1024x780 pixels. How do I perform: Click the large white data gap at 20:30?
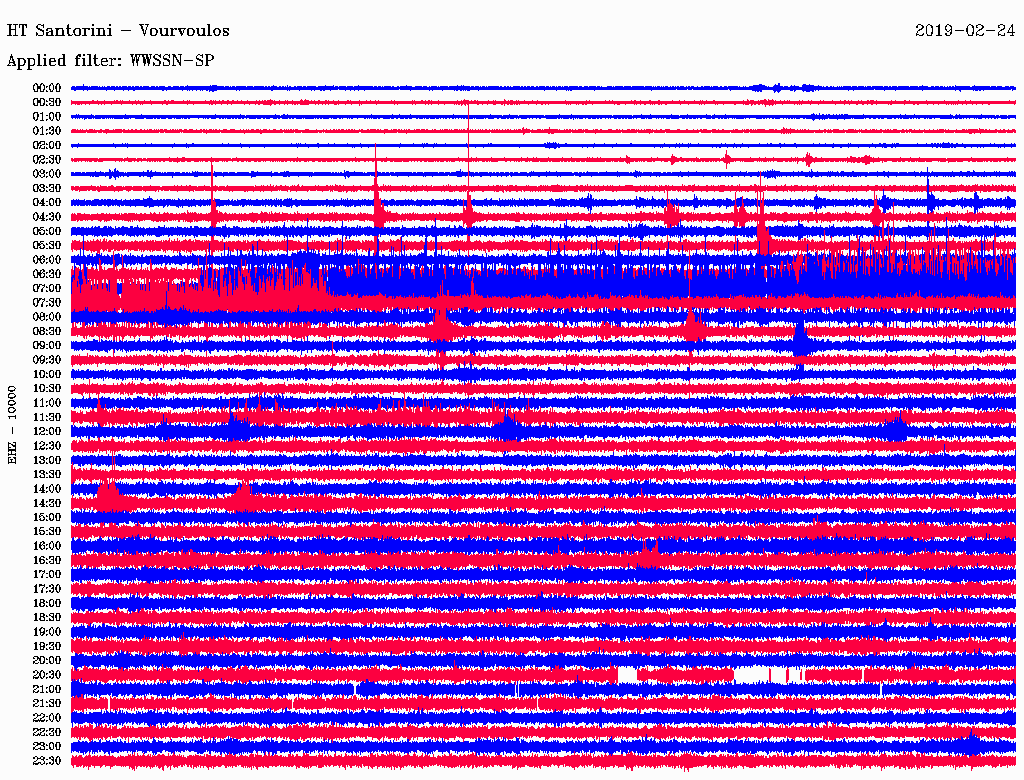[x=751, y=675]
